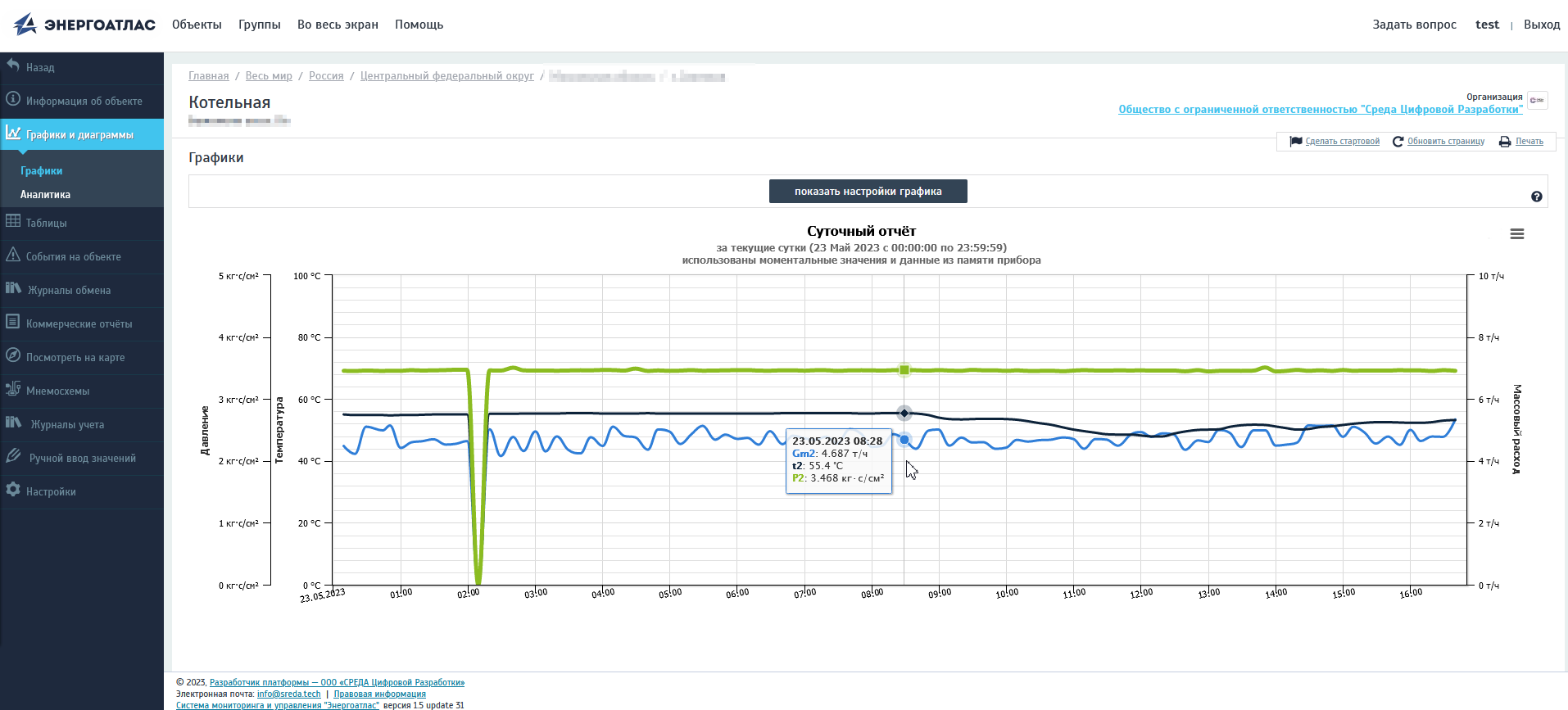Click the Во весь экран option

(338, 25)
